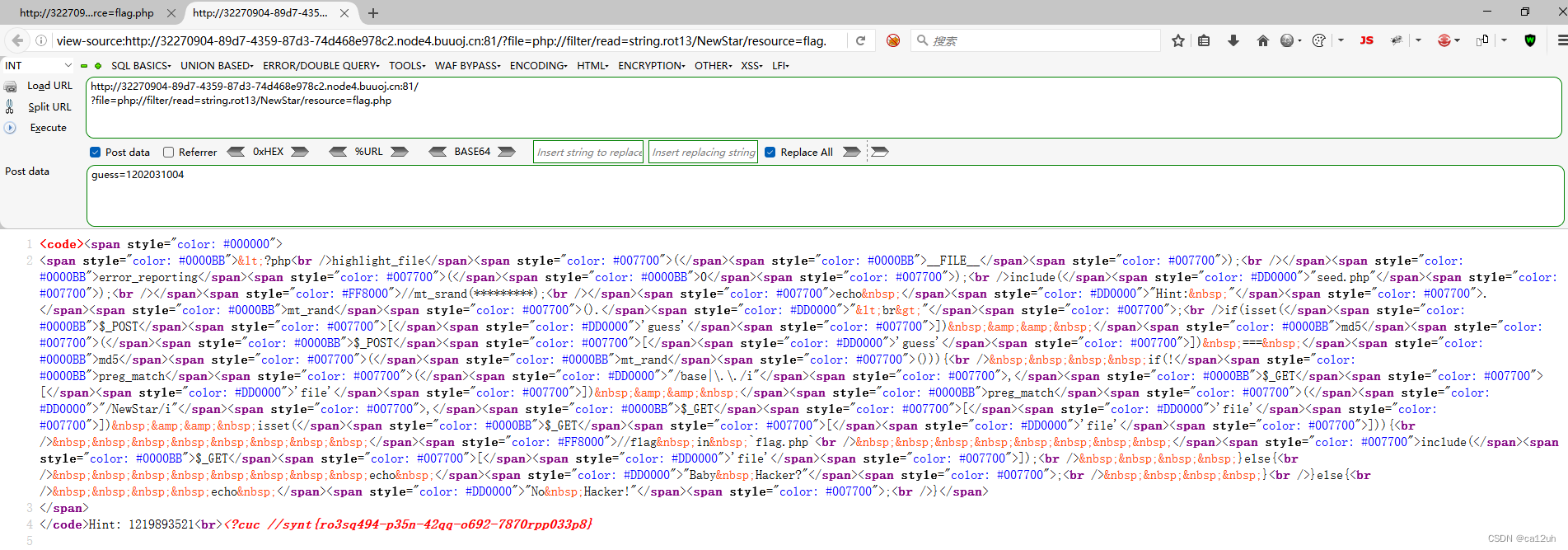Viewport: 1568px width, 550px height.
Task: Expand the WAF BYPASS menu
Action: coord(467,65)
